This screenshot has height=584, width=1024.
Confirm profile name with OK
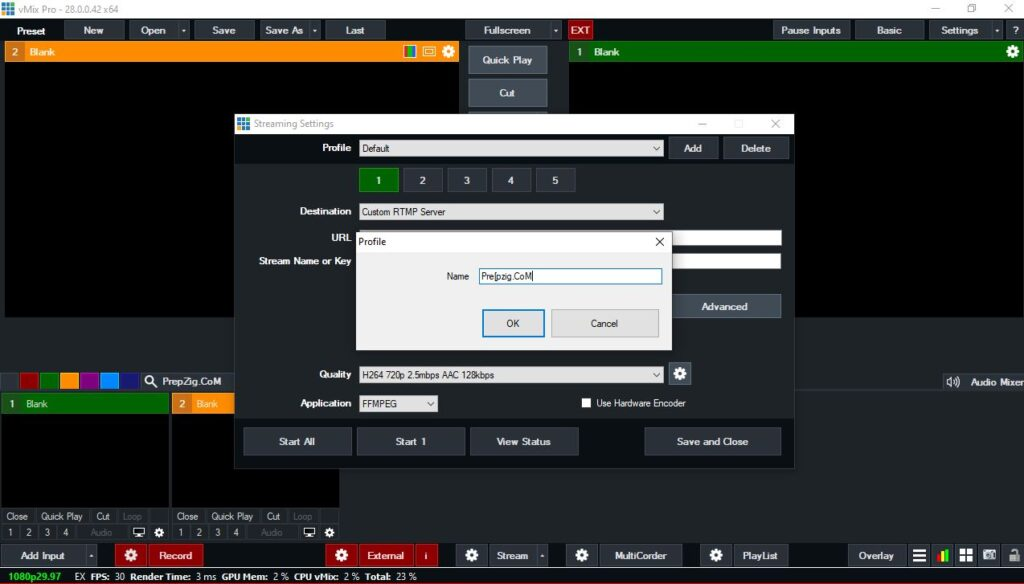[x=513, y=323]
